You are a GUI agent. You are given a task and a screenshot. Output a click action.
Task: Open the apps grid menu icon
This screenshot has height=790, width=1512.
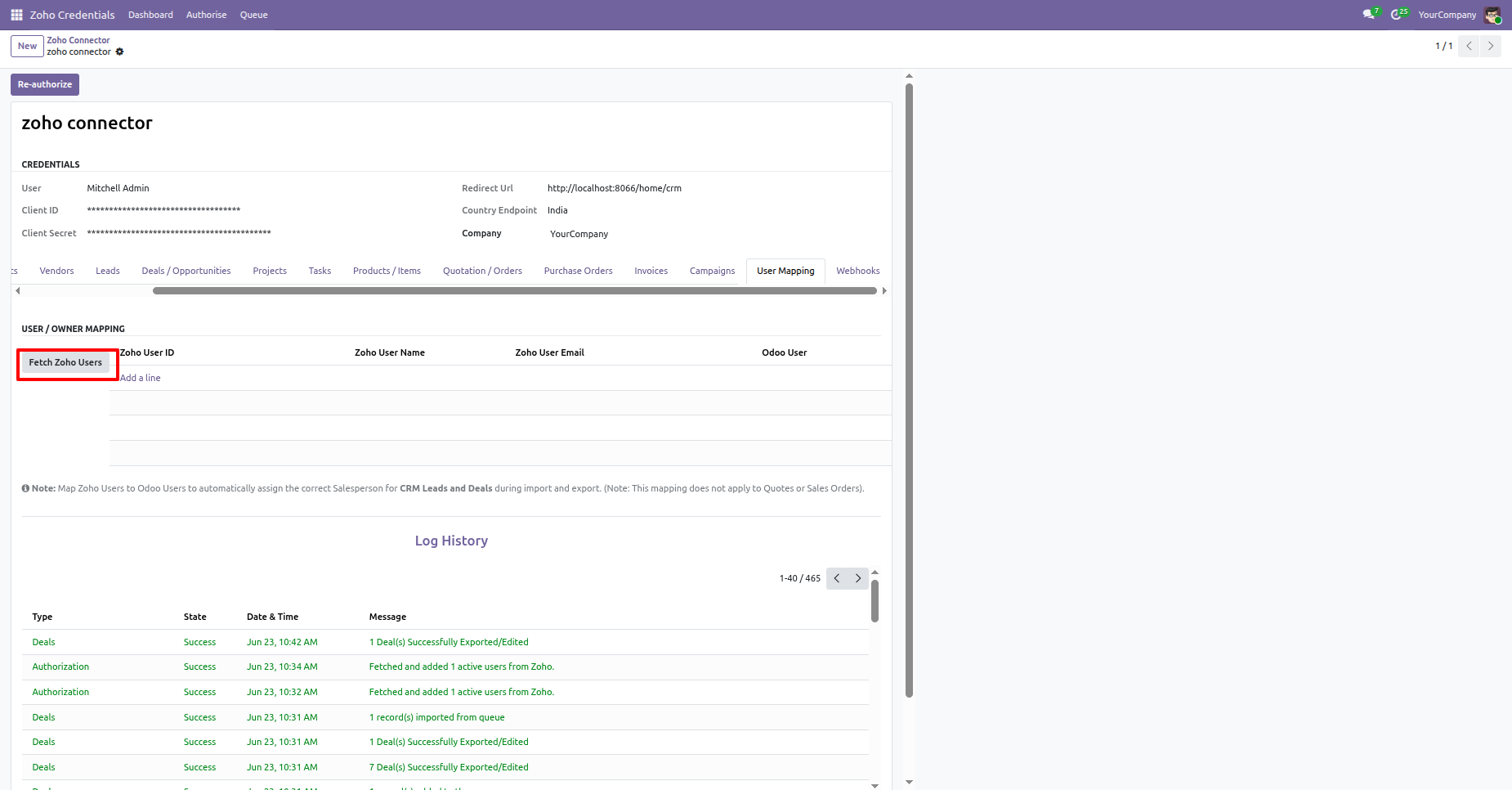16,15
